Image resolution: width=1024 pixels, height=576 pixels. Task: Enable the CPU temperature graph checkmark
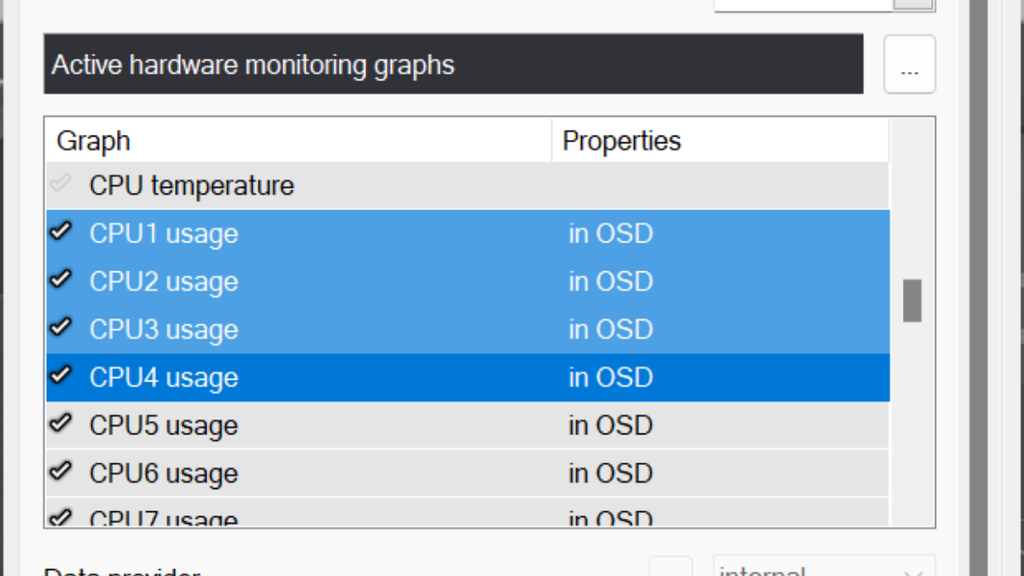(61, 184)
